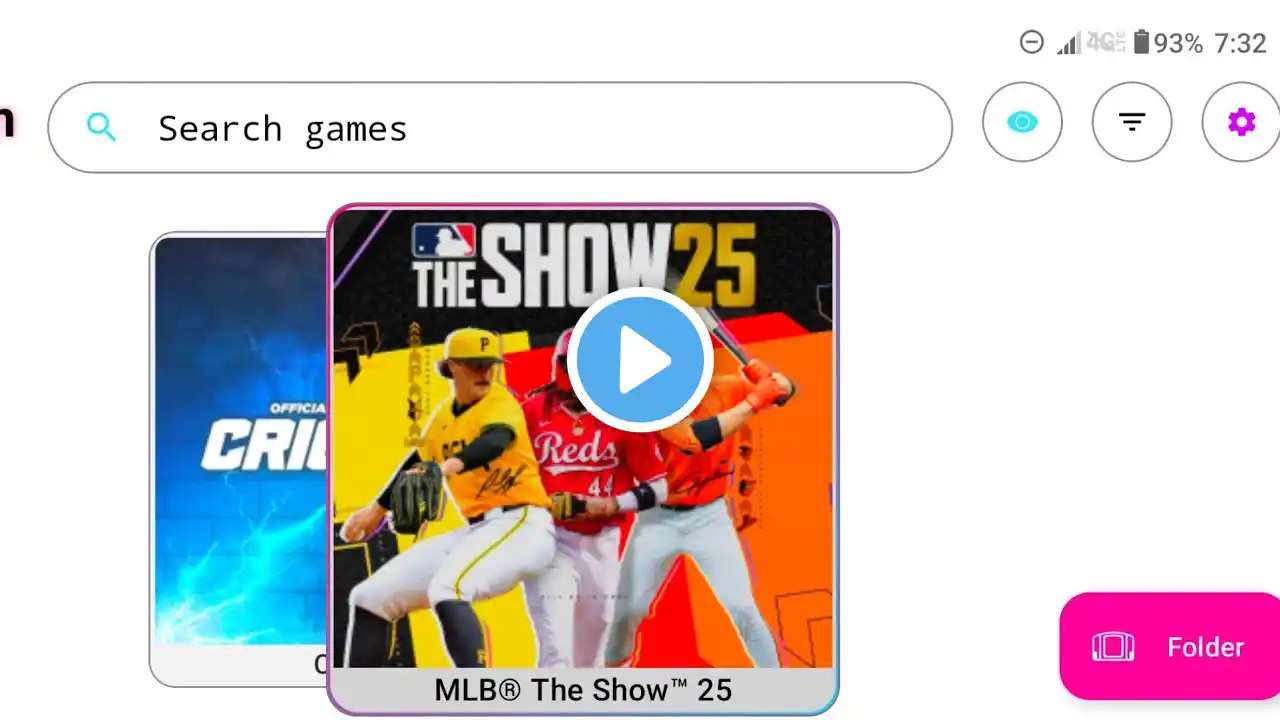Play MLB The Show 25 with blue play button

[640, 360]
